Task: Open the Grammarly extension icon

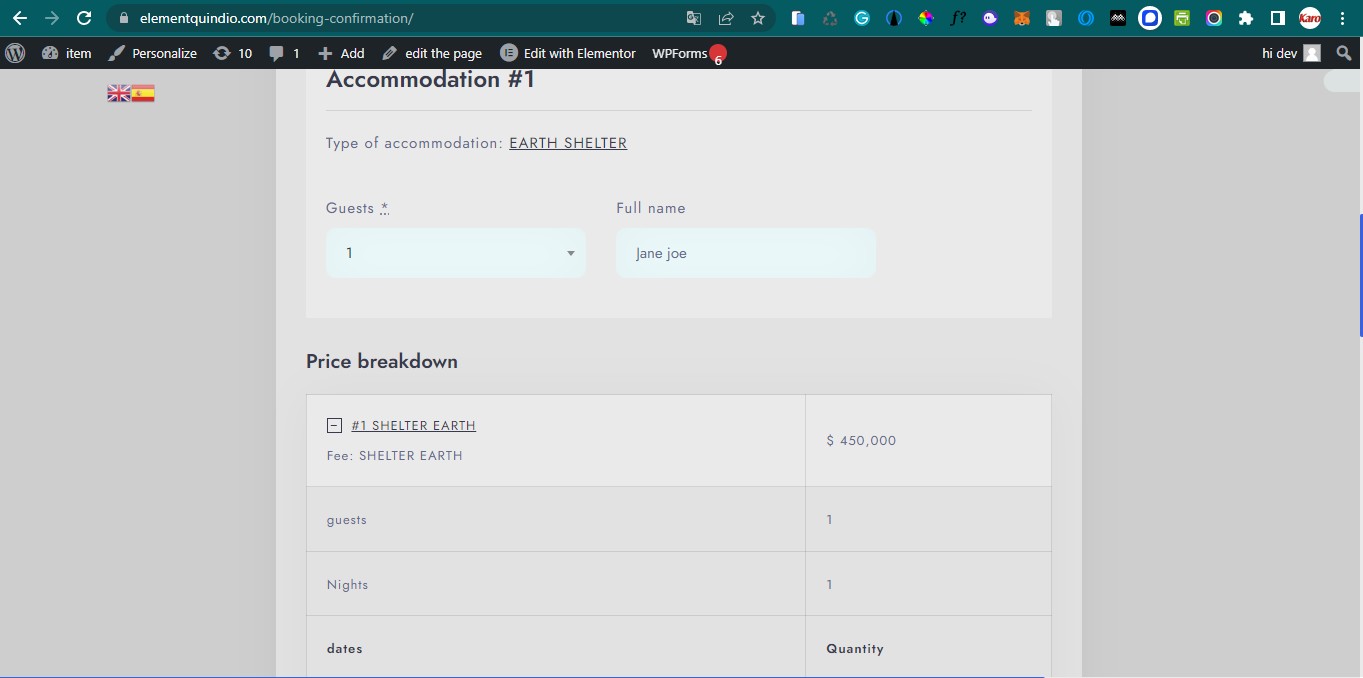Action: tap(862, 18)
